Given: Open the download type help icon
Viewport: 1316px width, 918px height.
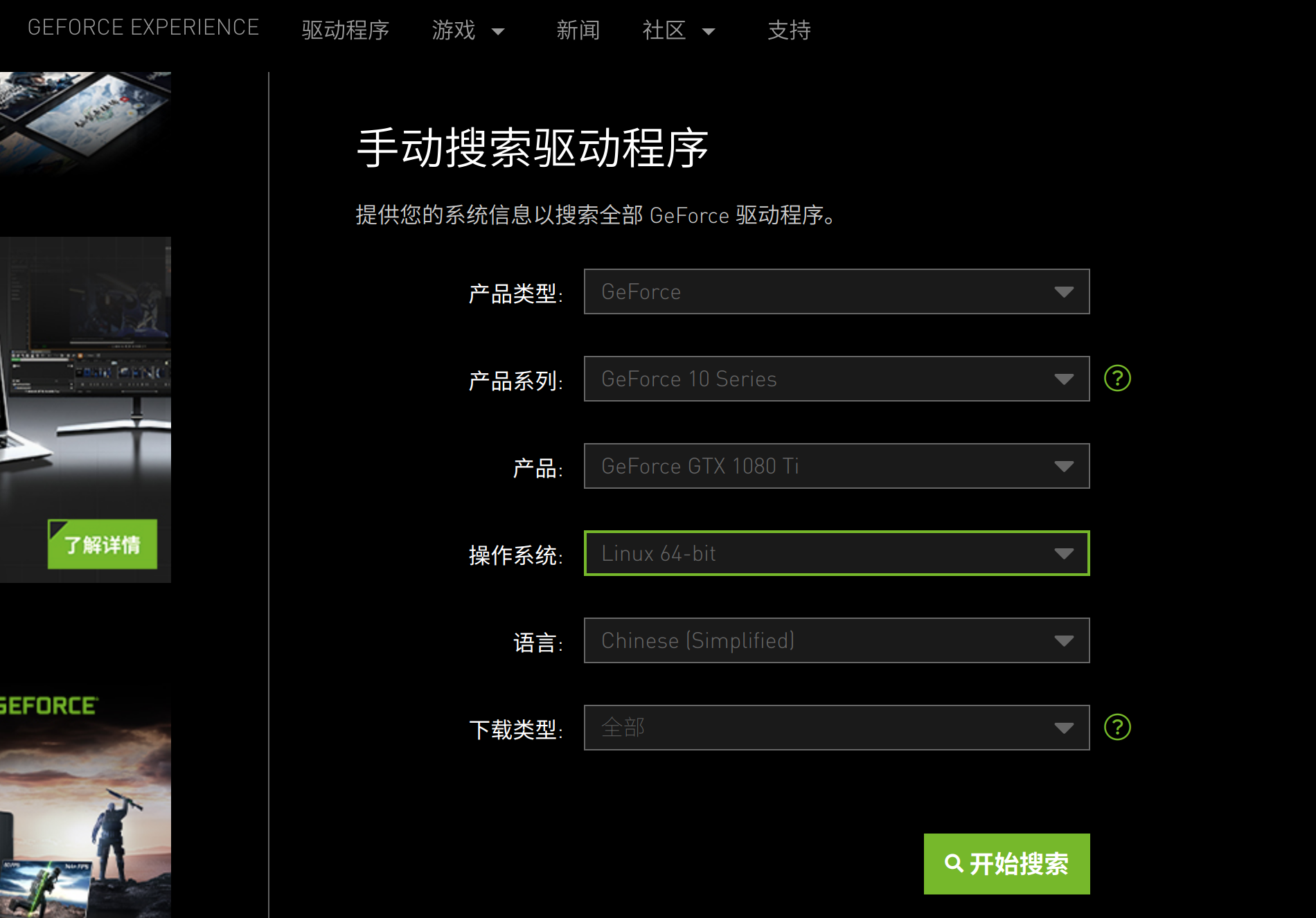Looking at the screenshot, I should [x=1117, y=728].
